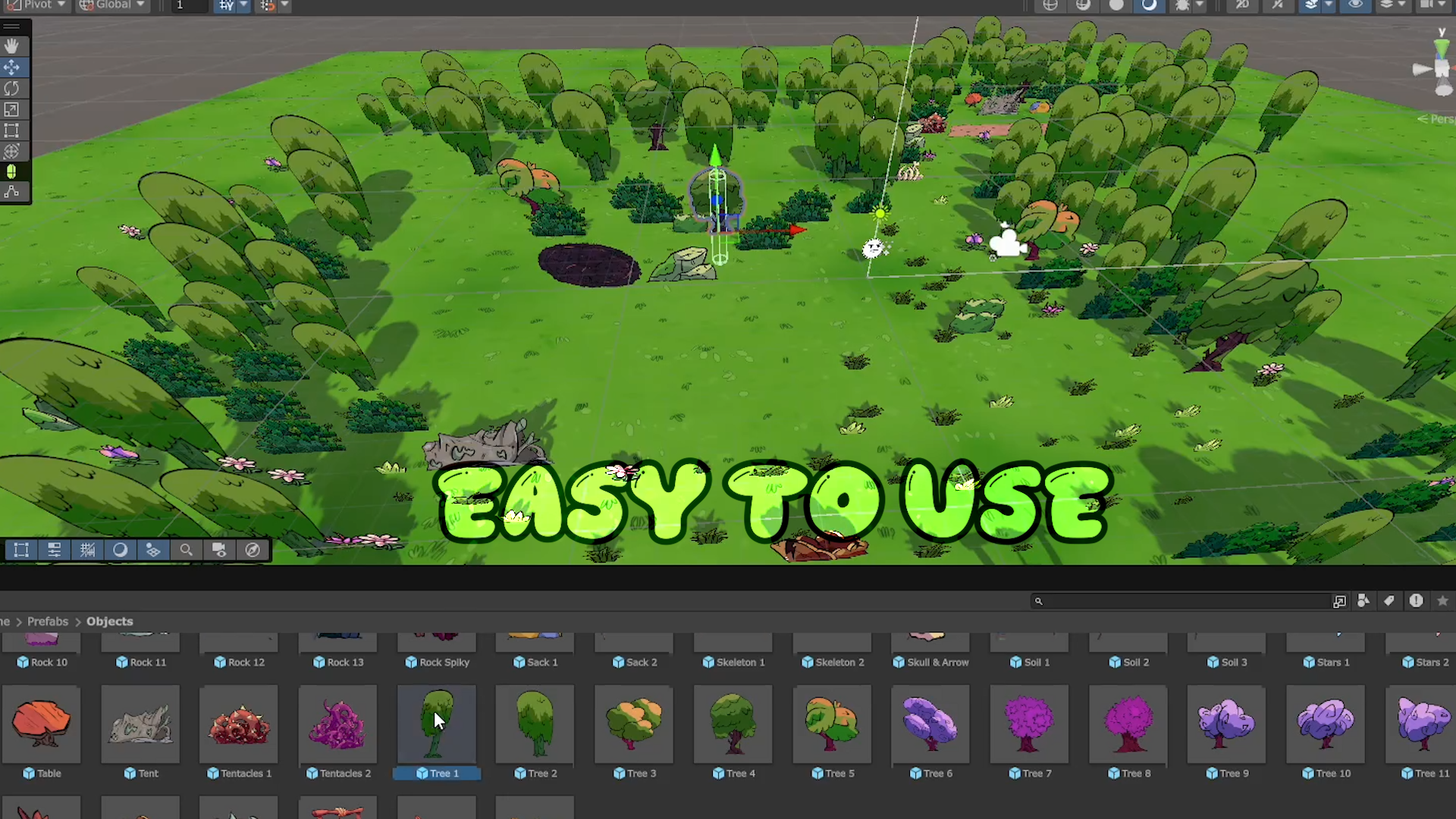
Task: Select the Scale tool
Action: (x=11, y=110)
